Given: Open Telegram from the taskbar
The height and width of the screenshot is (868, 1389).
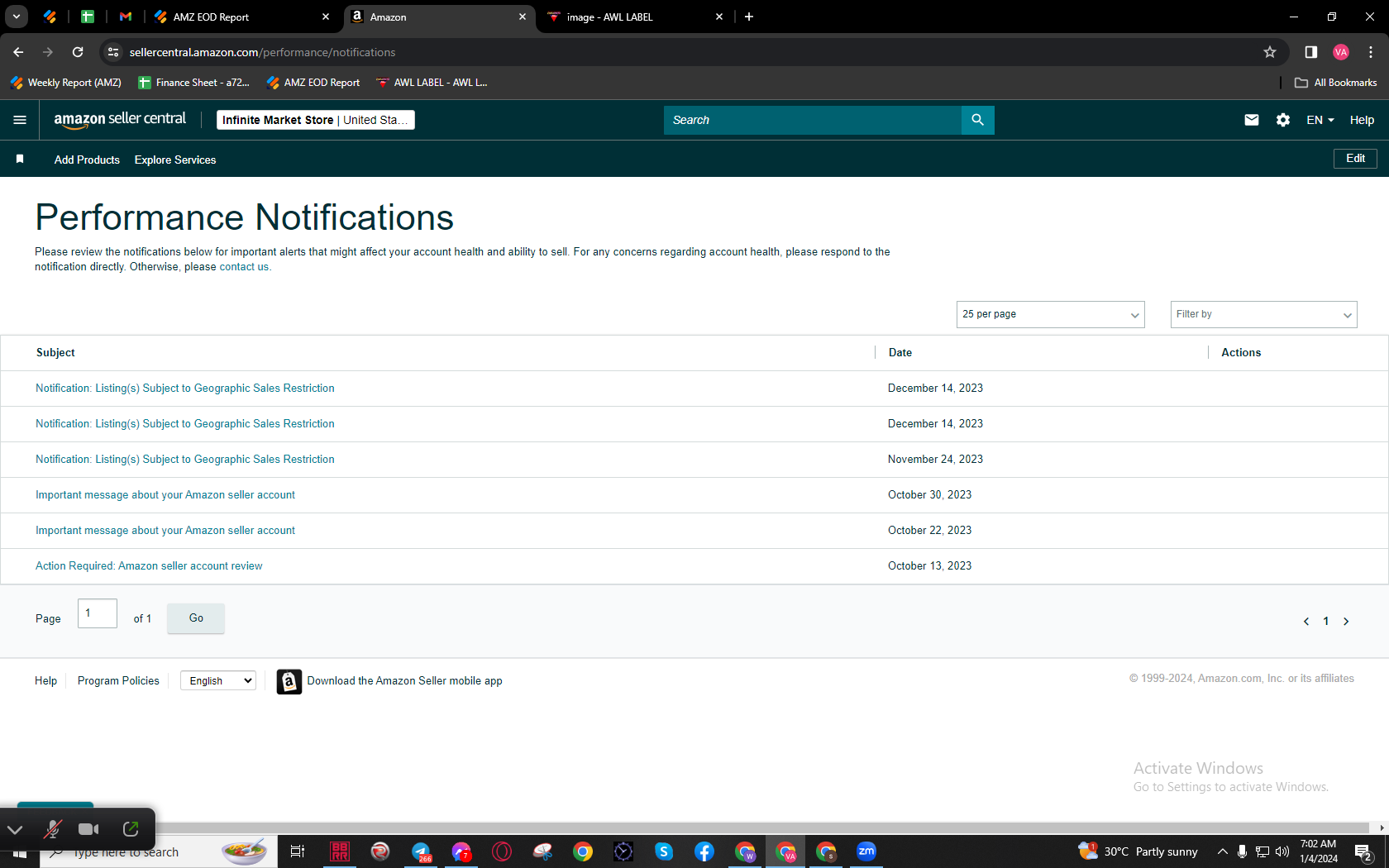Looking at the screenshot, I should coord(421,851).
